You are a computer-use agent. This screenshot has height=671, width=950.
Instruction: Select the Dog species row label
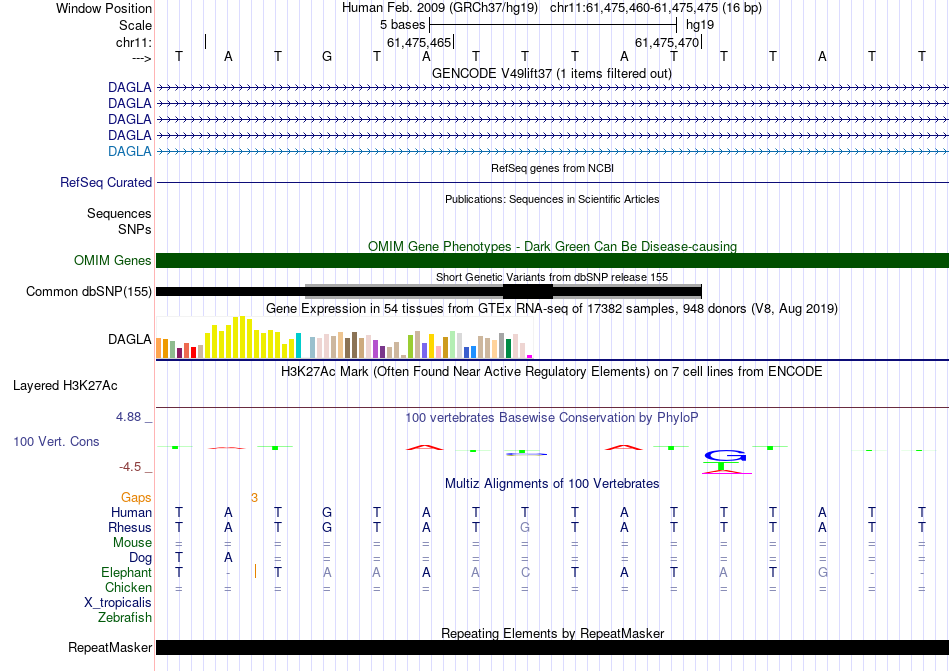[x=140, y=557]
